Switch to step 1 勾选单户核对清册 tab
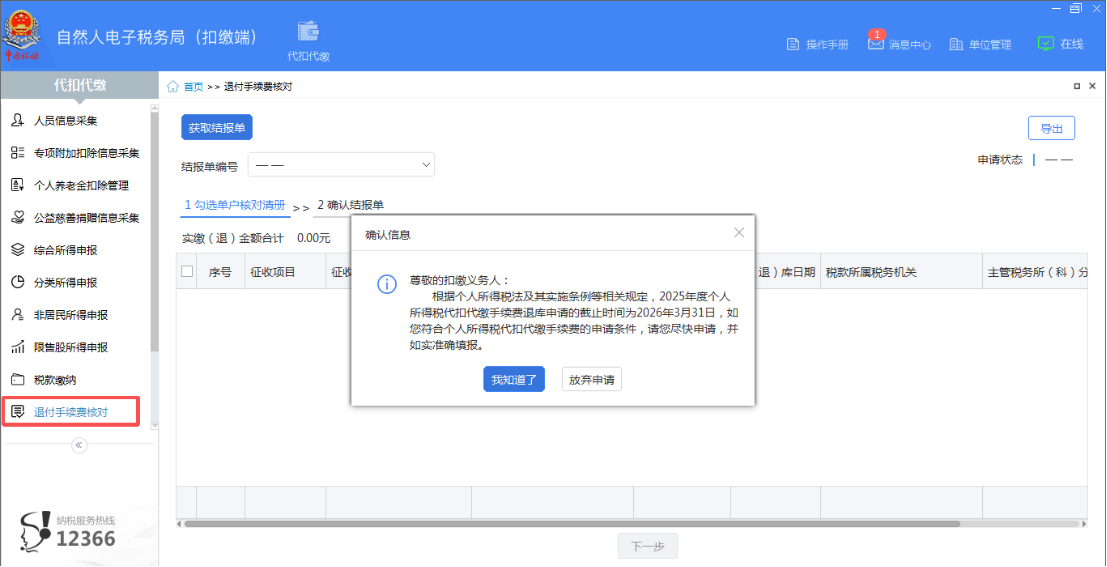This screenshot has height=567, width=1107. (x=235, y=205)
